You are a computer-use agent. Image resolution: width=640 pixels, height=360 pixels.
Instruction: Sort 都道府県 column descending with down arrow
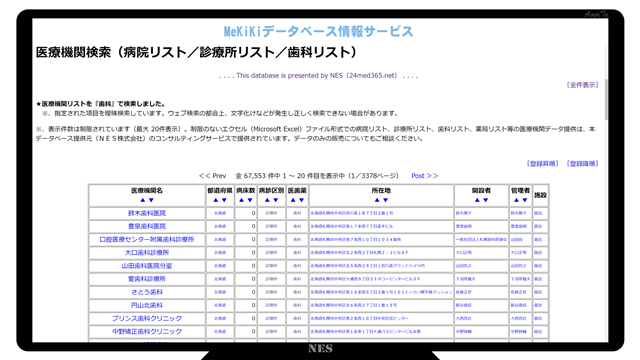tap(224, 200)
